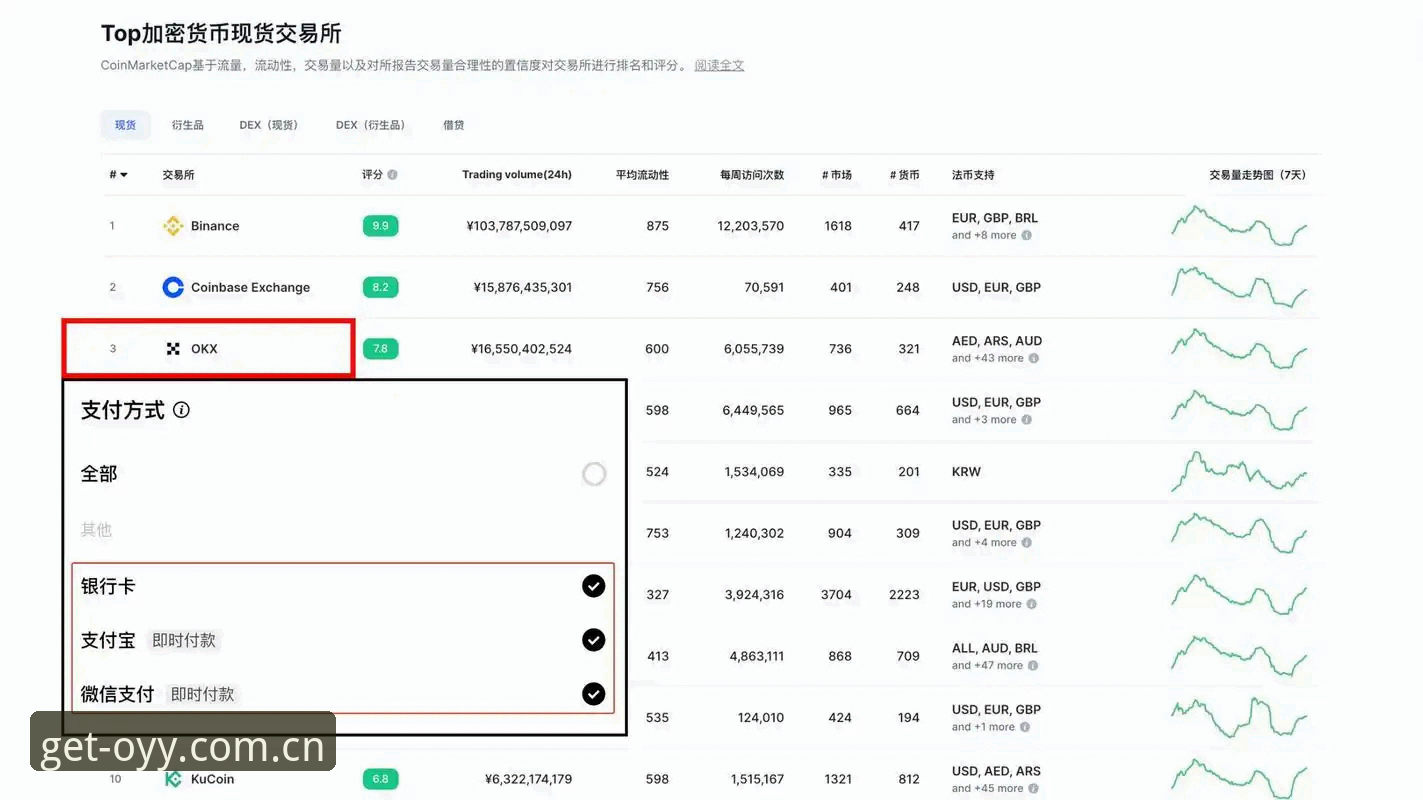Open the DEX(衍生品) tab
Viewport: 1423px width, 800px height.
coord(371,125)
